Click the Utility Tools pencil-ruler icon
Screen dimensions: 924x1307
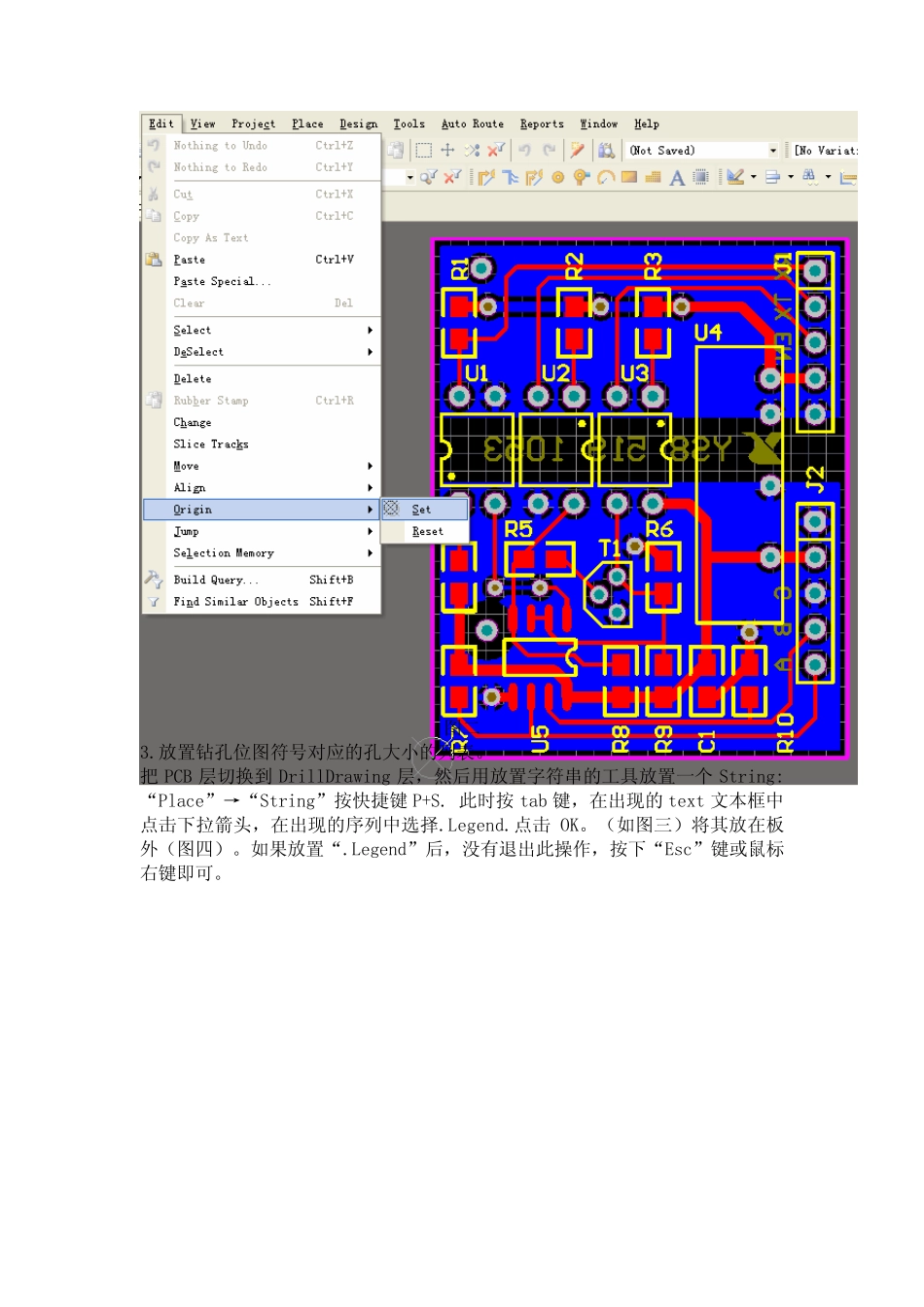click(735, 177)
